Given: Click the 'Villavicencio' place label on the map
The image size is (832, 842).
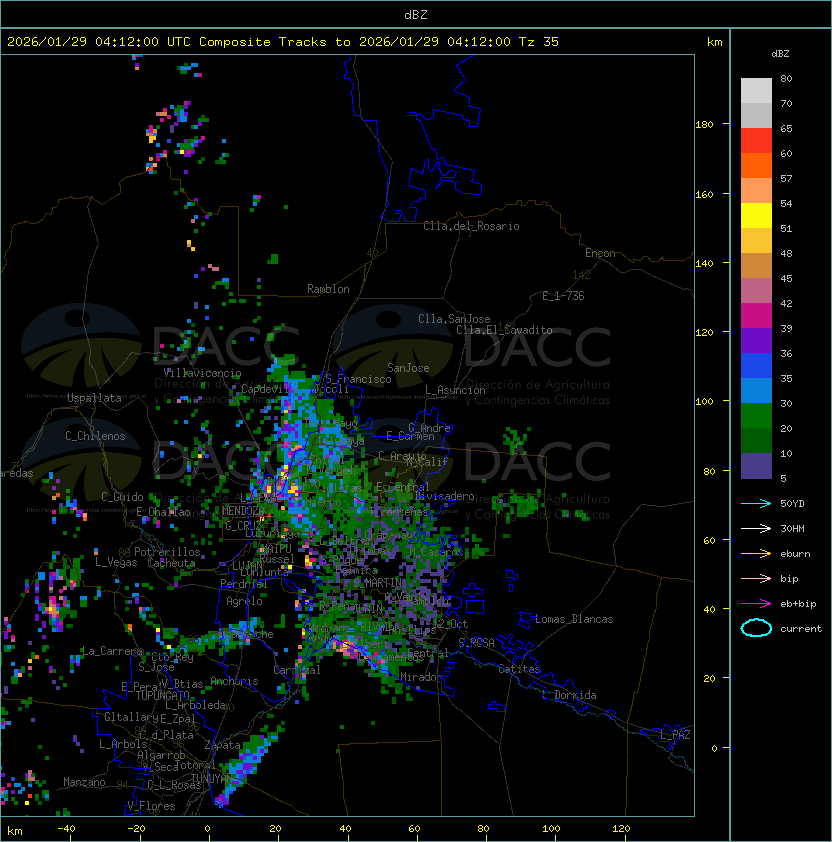Looking at the screenshot, I should 202,373.
